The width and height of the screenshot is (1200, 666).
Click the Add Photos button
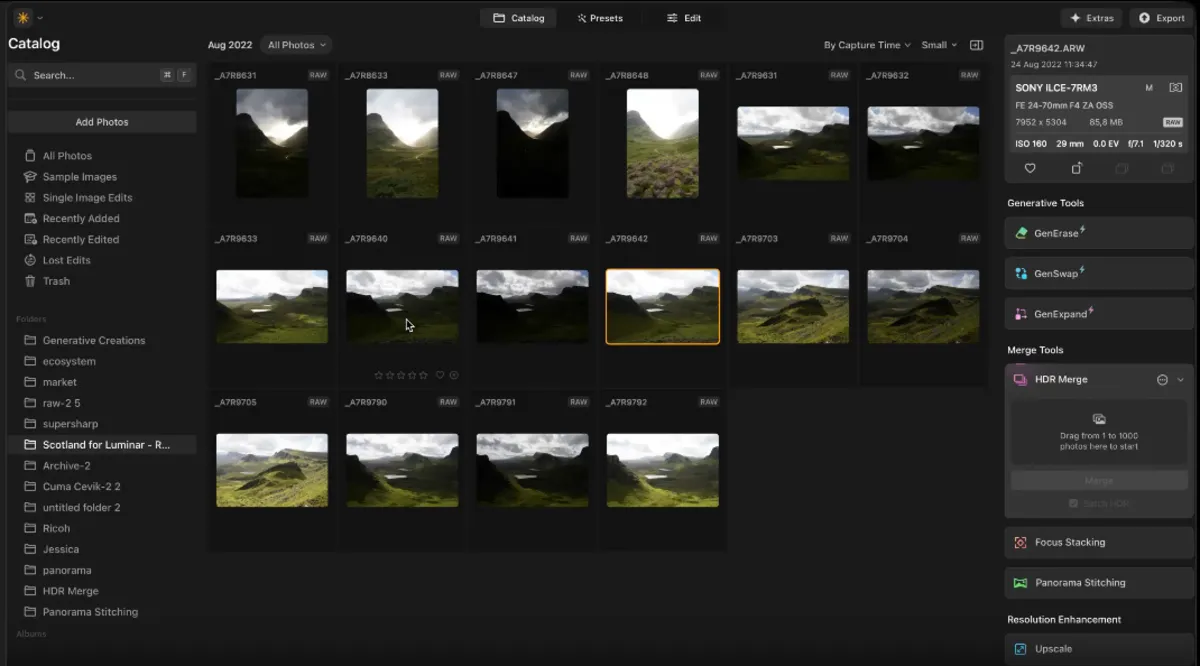(101, 121)
